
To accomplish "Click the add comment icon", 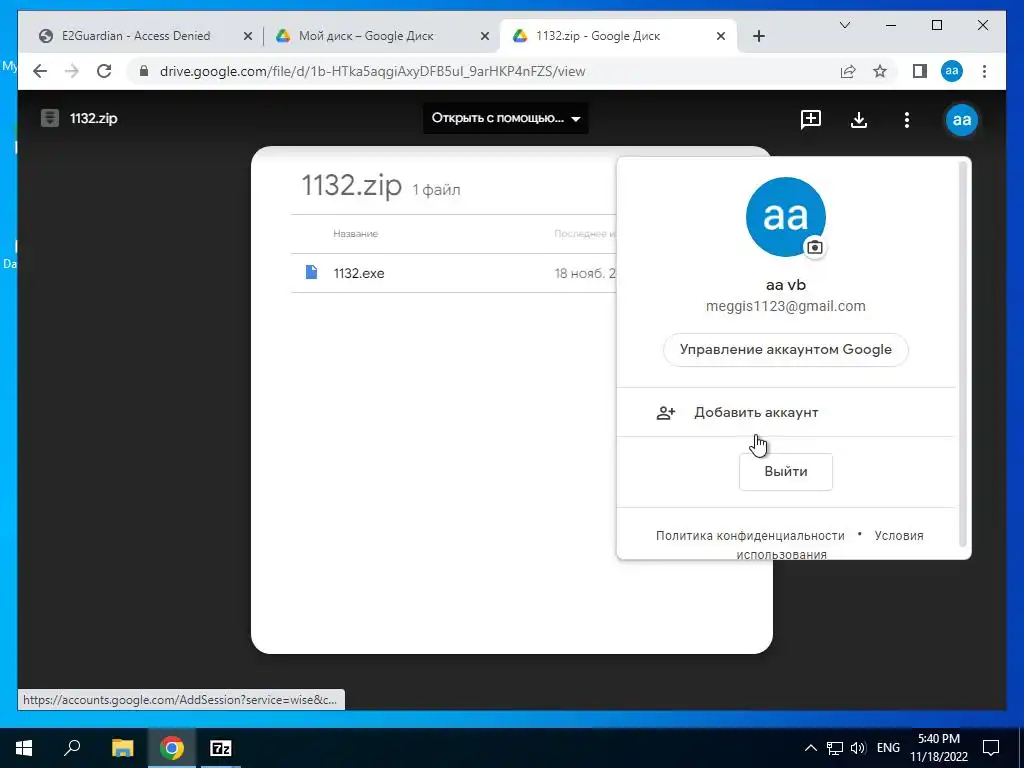I will pyautogui.click(x=810, y=119).
